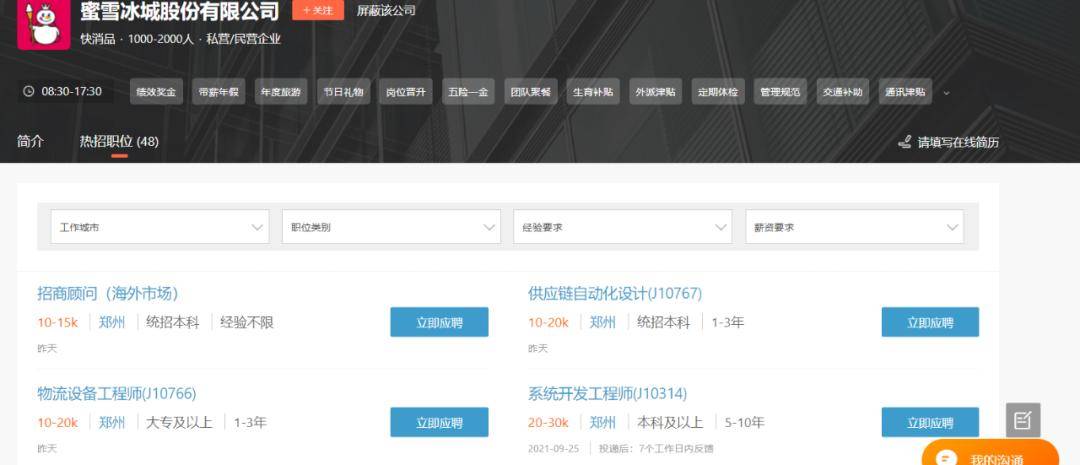
Task: Click the 2021-09-25 posting date
Action: [x=554, y=448]
